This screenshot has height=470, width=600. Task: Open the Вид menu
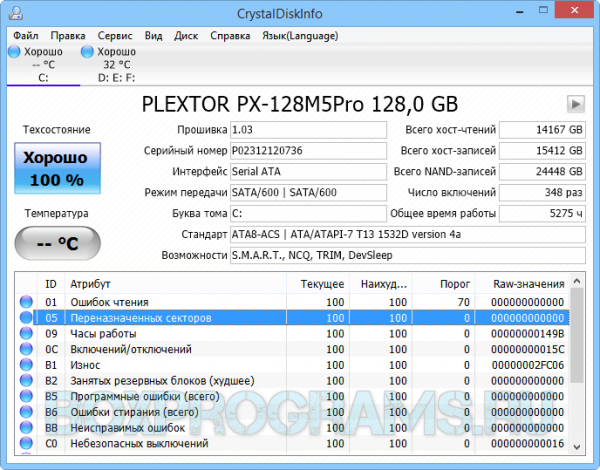coord(153,36)
